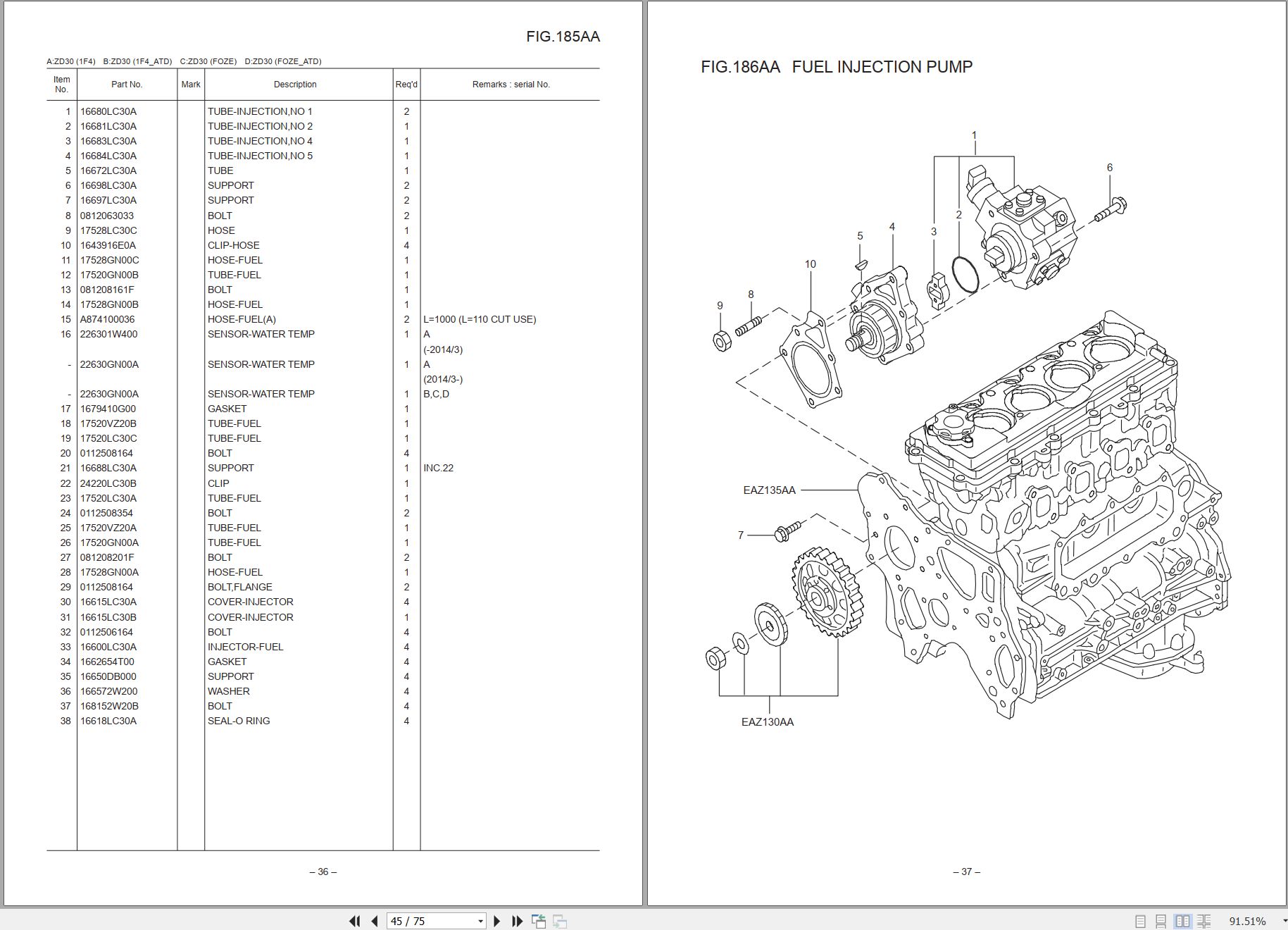Click TUBE-INJECTION,NO 5 description
The width and height of the screenshot is (1288, 930).
tap(260, 156)
